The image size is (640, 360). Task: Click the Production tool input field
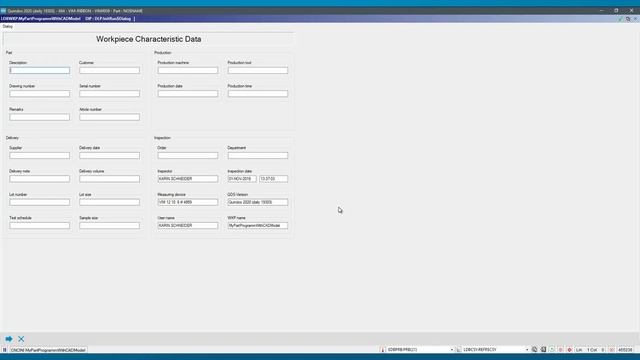(258, 71)
